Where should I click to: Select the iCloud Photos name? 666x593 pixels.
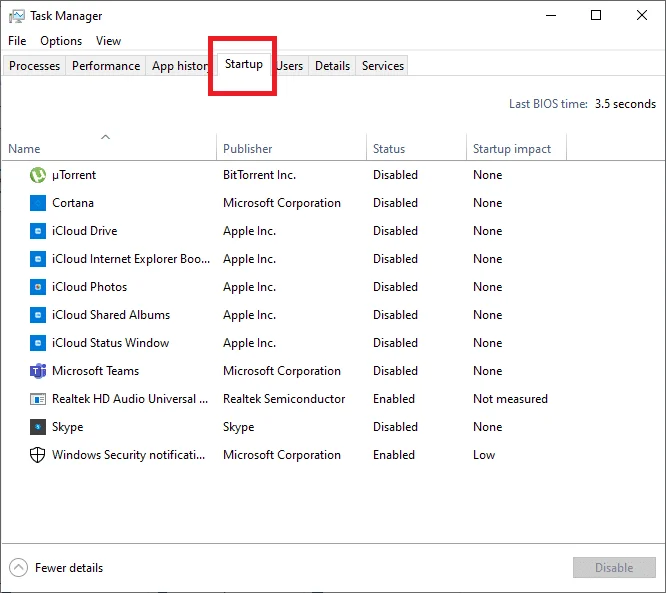pos(89,287)
